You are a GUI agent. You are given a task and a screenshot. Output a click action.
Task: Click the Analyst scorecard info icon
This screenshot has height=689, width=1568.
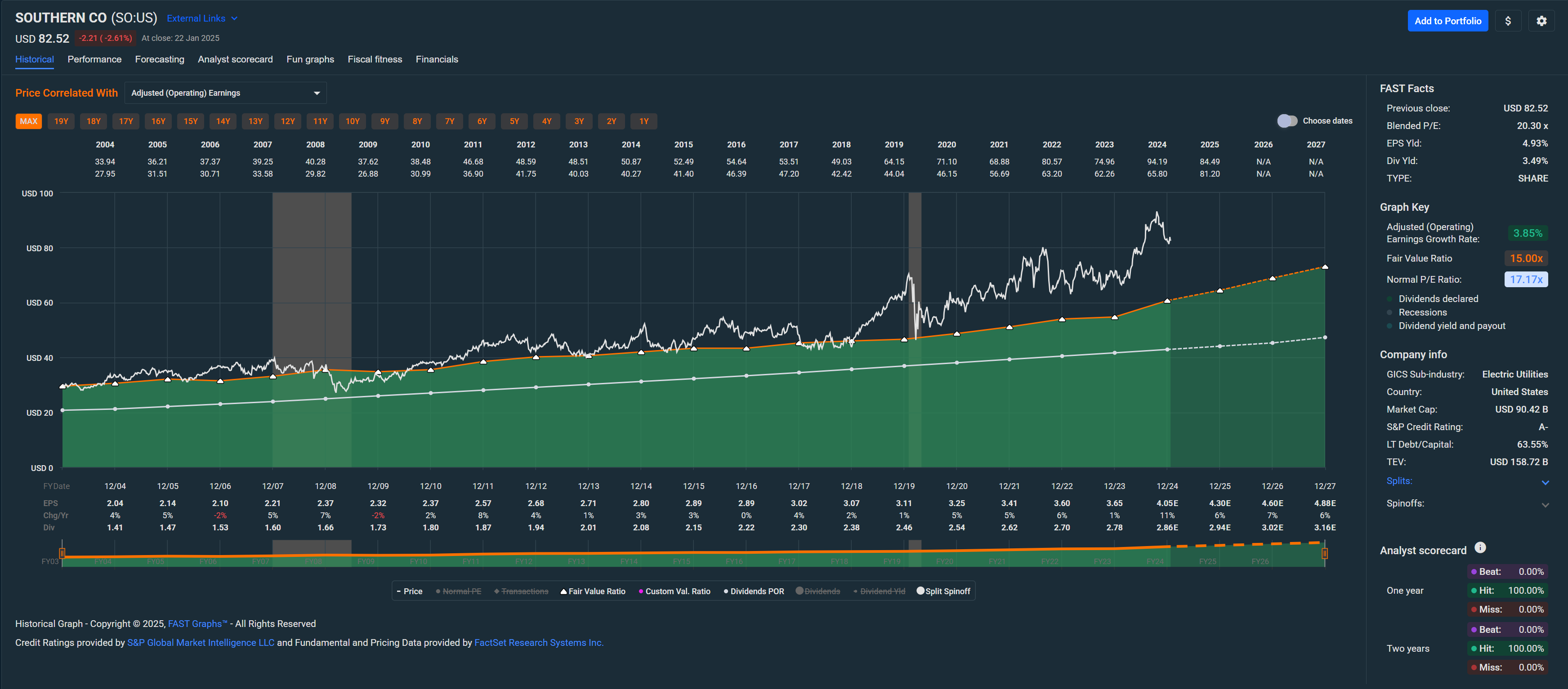click(1480, 548)
